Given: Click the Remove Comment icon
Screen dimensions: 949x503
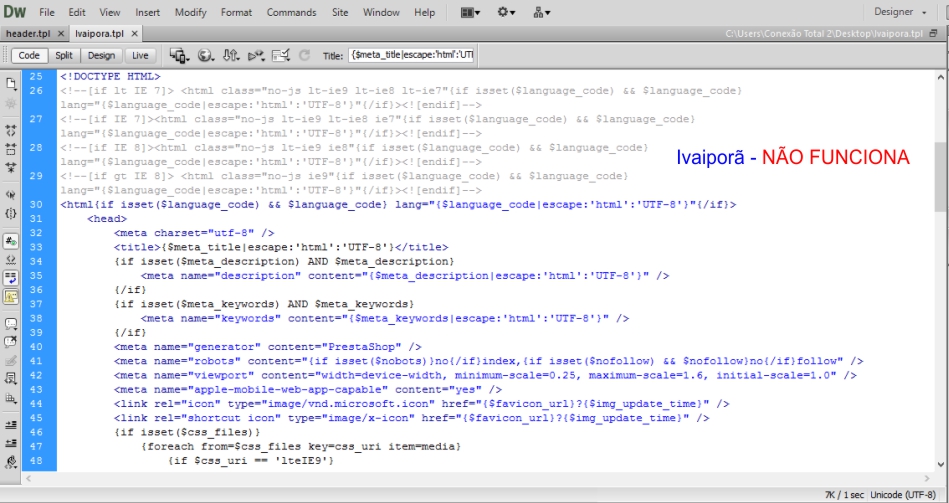Looking at the screenshot, I should coord(10,342).
